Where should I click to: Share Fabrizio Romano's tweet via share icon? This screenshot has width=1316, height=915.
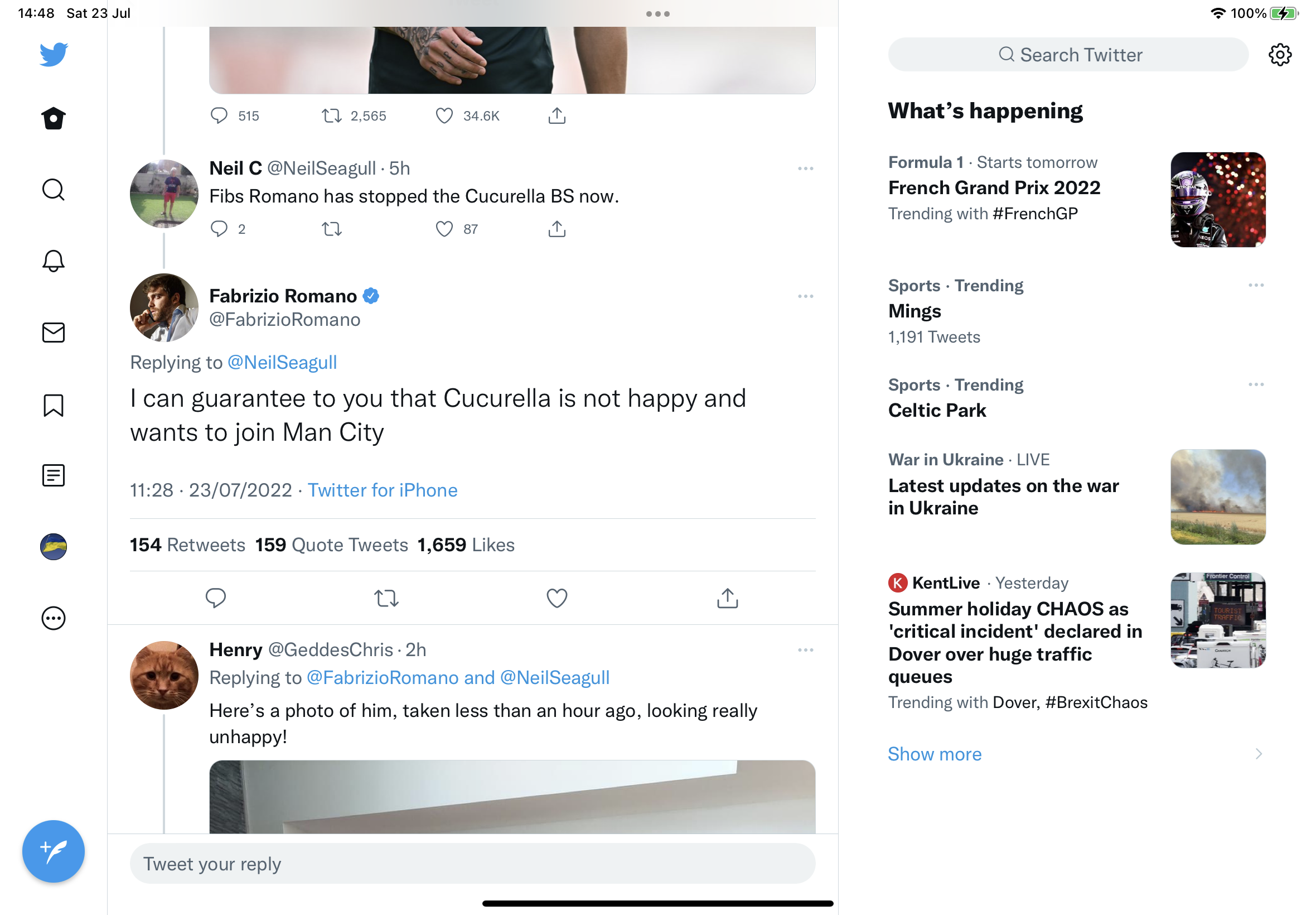727,598
